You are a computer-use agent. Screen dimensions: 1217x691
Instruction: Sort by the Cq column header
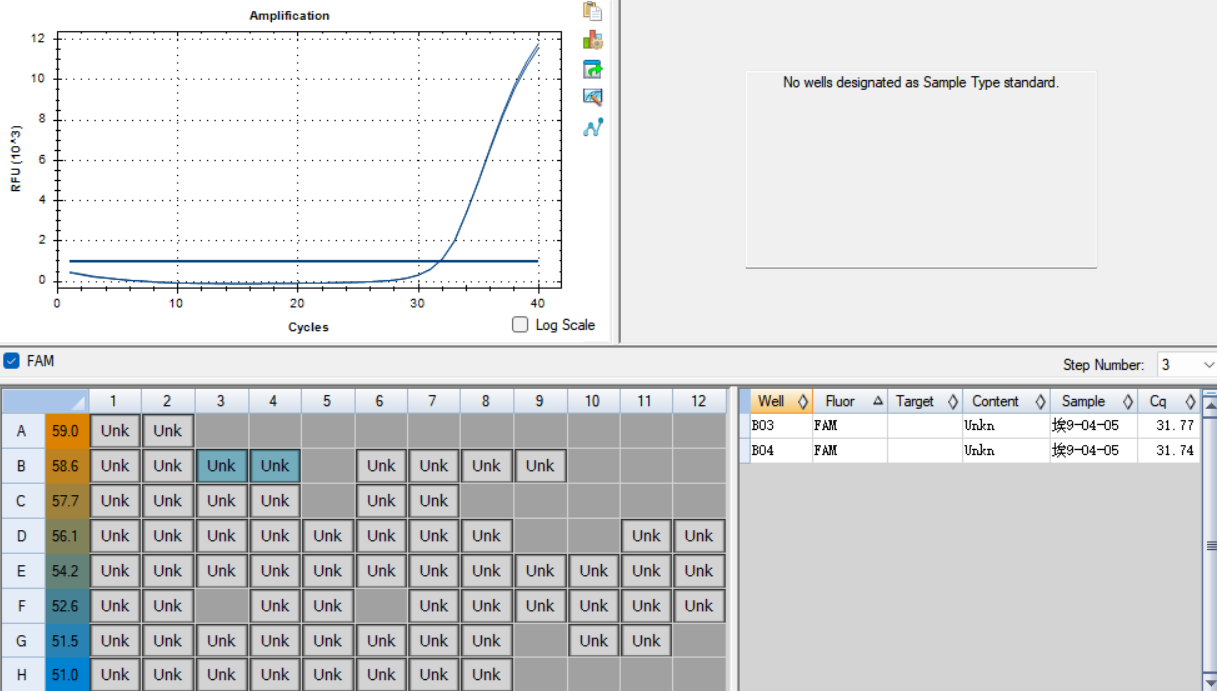coord(1168,401)
